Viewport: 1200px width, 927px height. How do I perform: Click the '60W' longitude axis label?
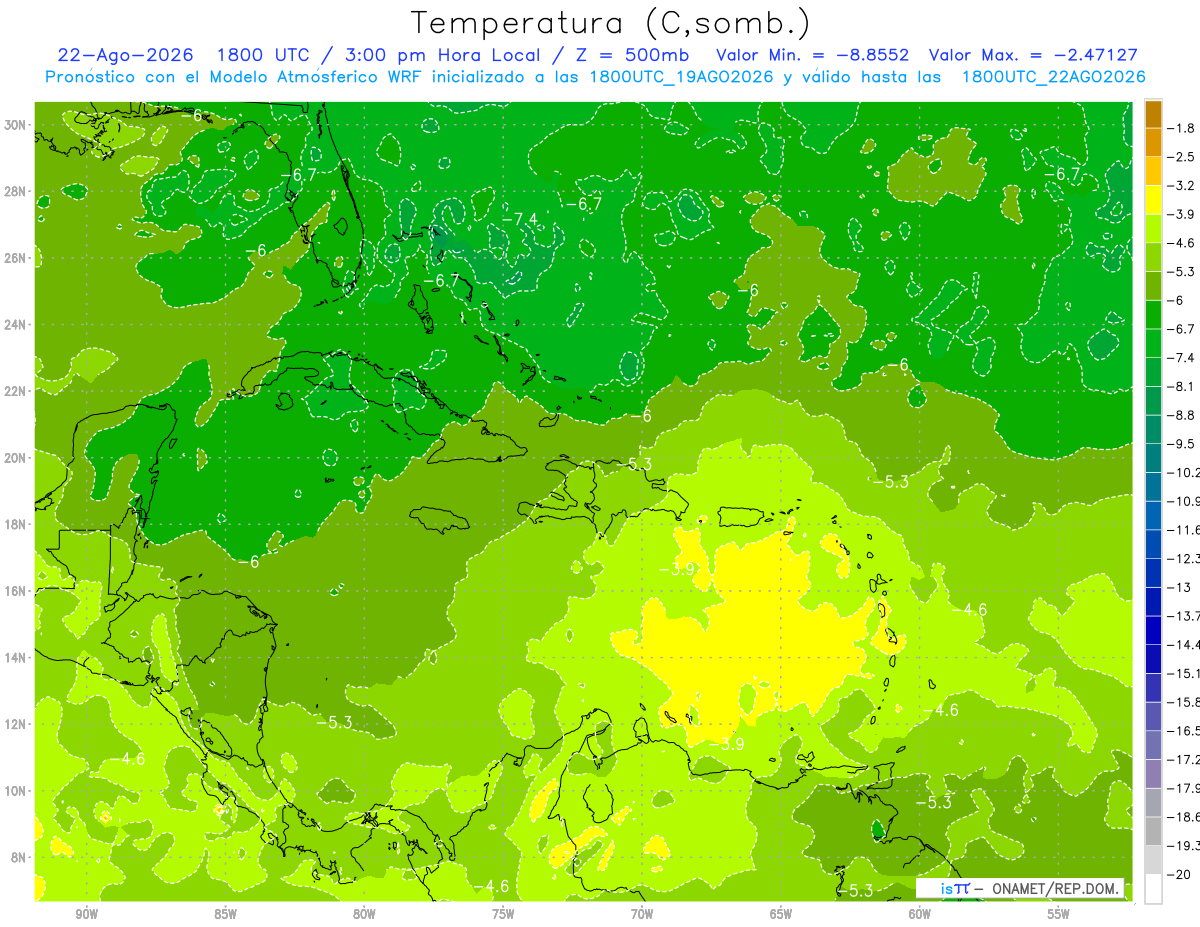(x=920, y=914)
